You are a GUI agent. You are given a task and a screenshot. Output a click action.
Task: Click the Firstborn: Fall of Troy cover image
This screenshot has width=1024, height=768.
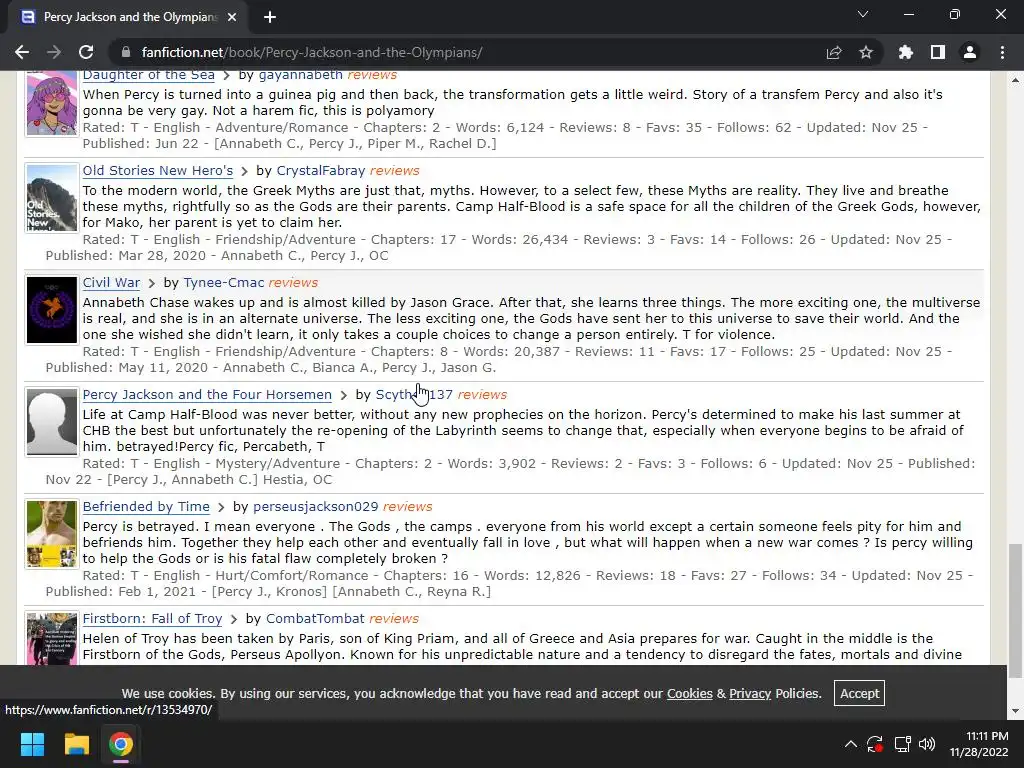[x=52, y=639]
